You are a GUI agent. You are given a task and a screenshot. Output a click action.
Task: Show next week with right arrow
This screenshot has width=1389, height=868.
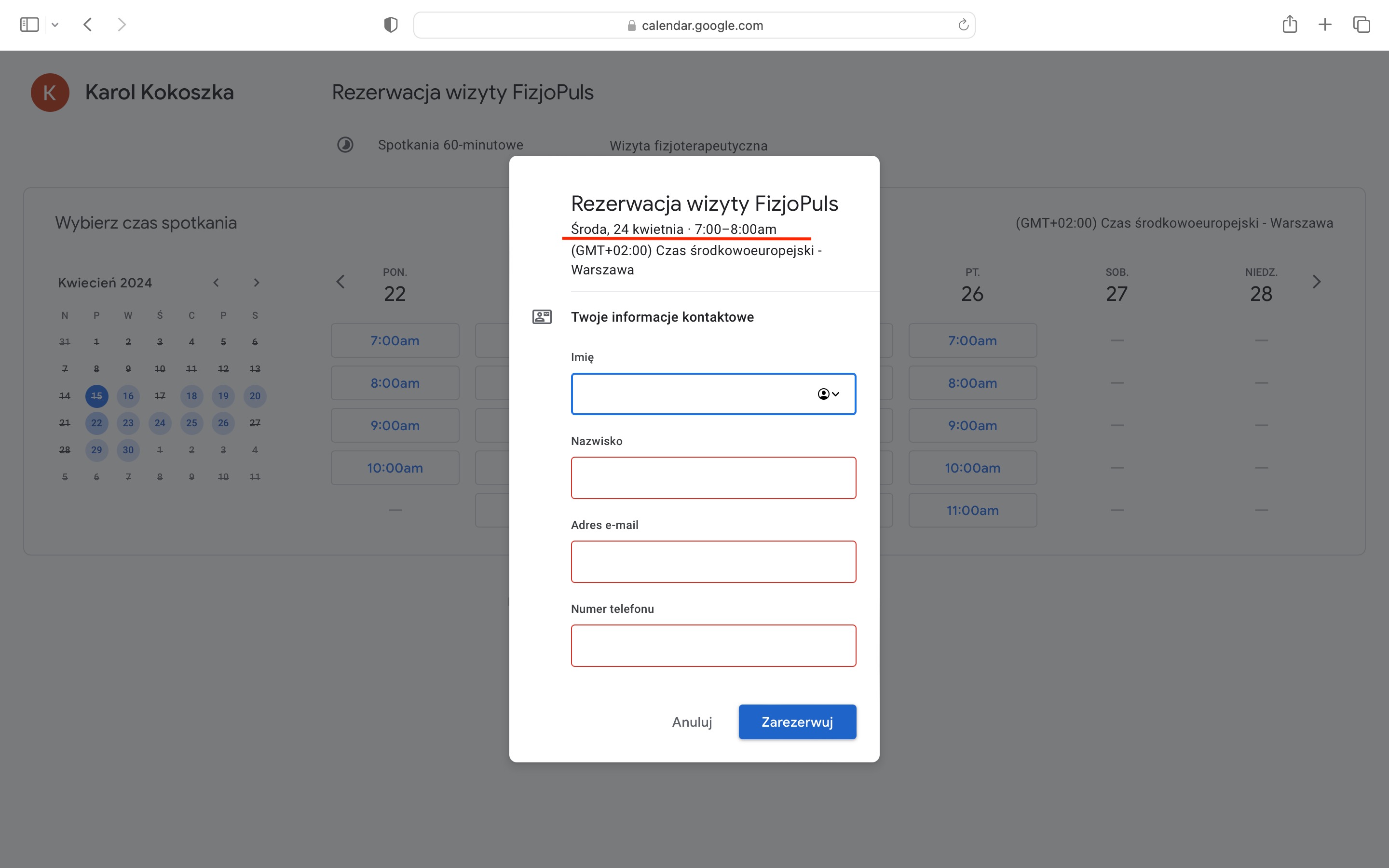click(1317, 282)
